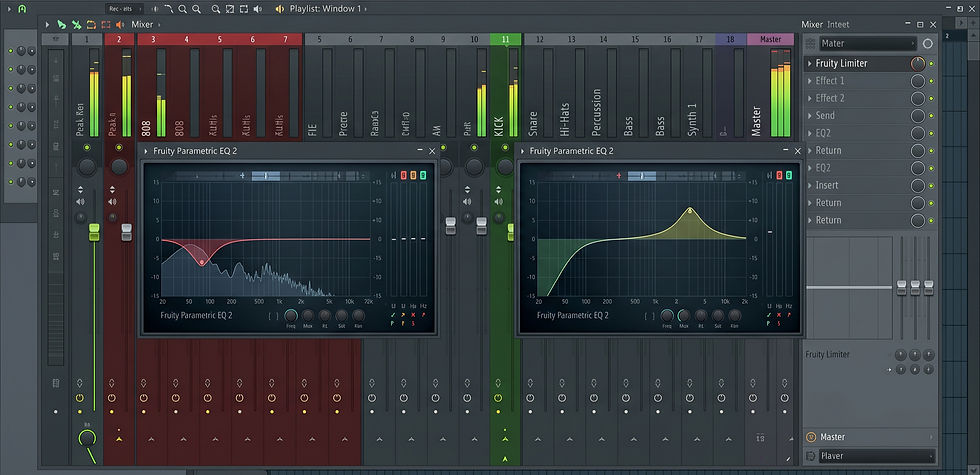Toggle Fruity Limiter slot enable LED
Image resolution: width=980 pixels, height=475 pixels.
931,64
